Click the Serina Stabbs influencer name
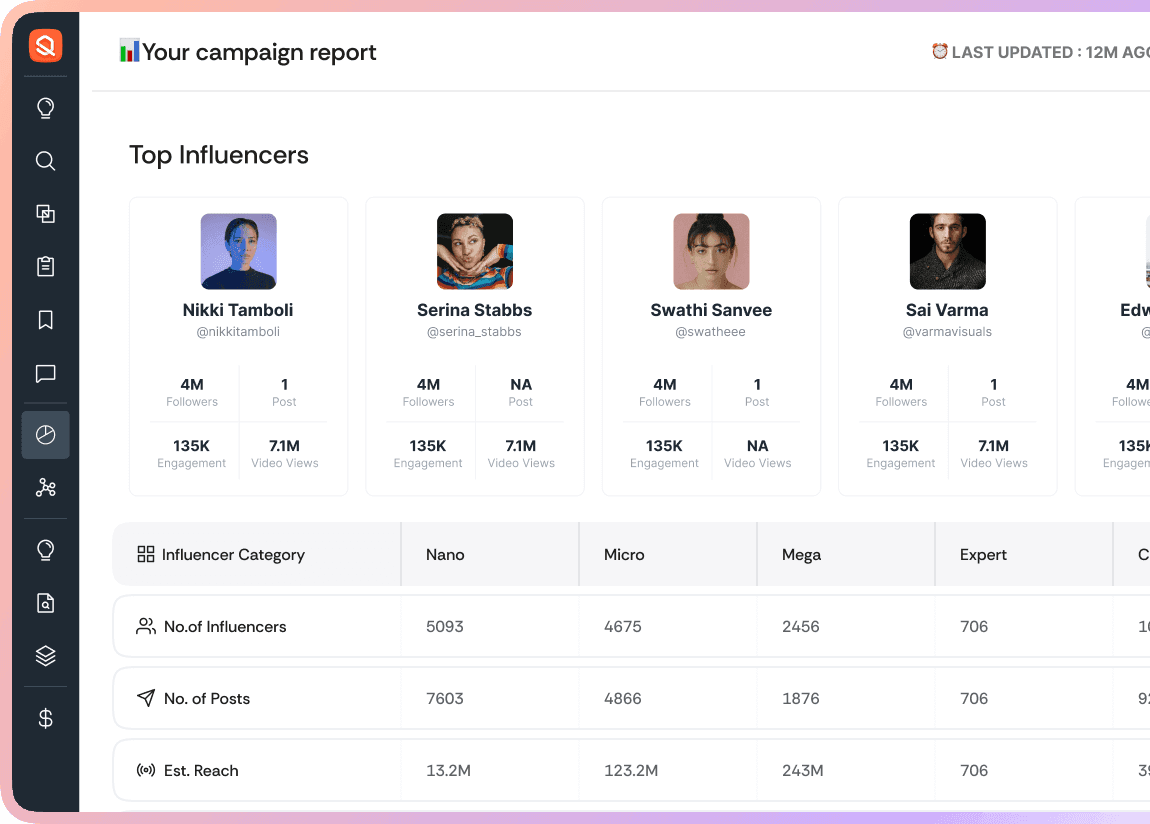The height and width of the screenshot is (824, 1150). click(474, 310)
